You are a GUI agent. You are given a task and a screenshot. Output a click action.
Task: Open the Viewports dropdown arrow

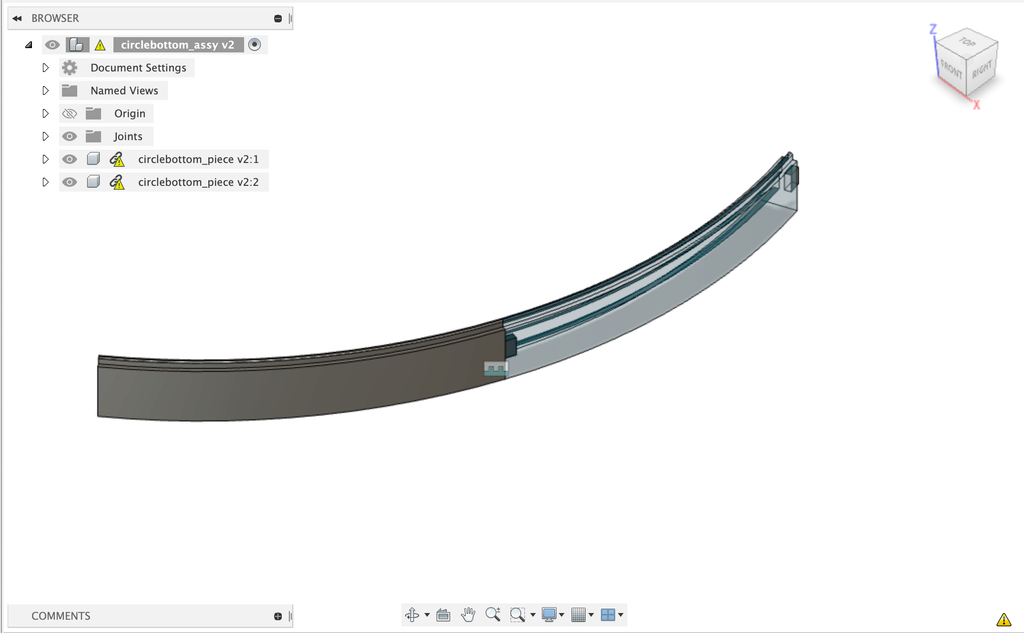(x=620, y=615)
